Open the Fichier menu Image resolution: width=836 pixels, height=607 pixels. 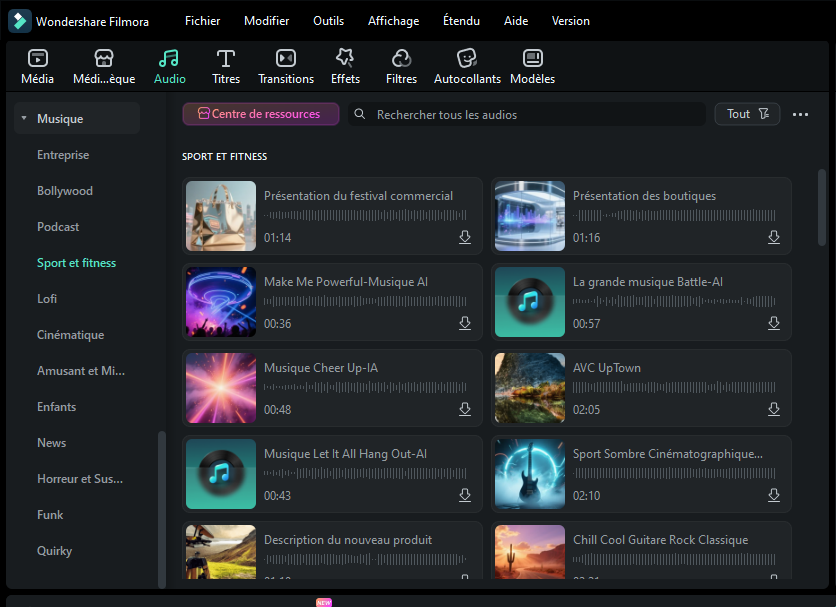coord(202,21)
